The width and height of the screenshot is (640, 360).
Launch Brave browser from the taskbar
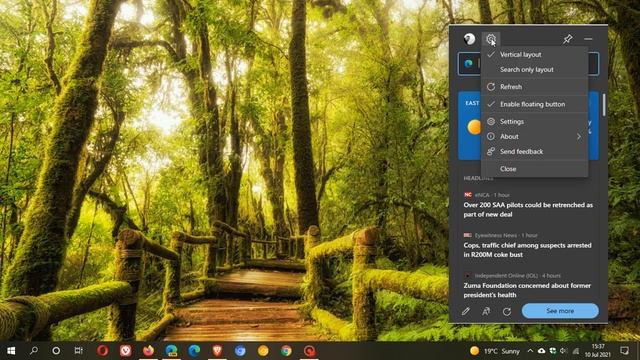coord(217,351)
